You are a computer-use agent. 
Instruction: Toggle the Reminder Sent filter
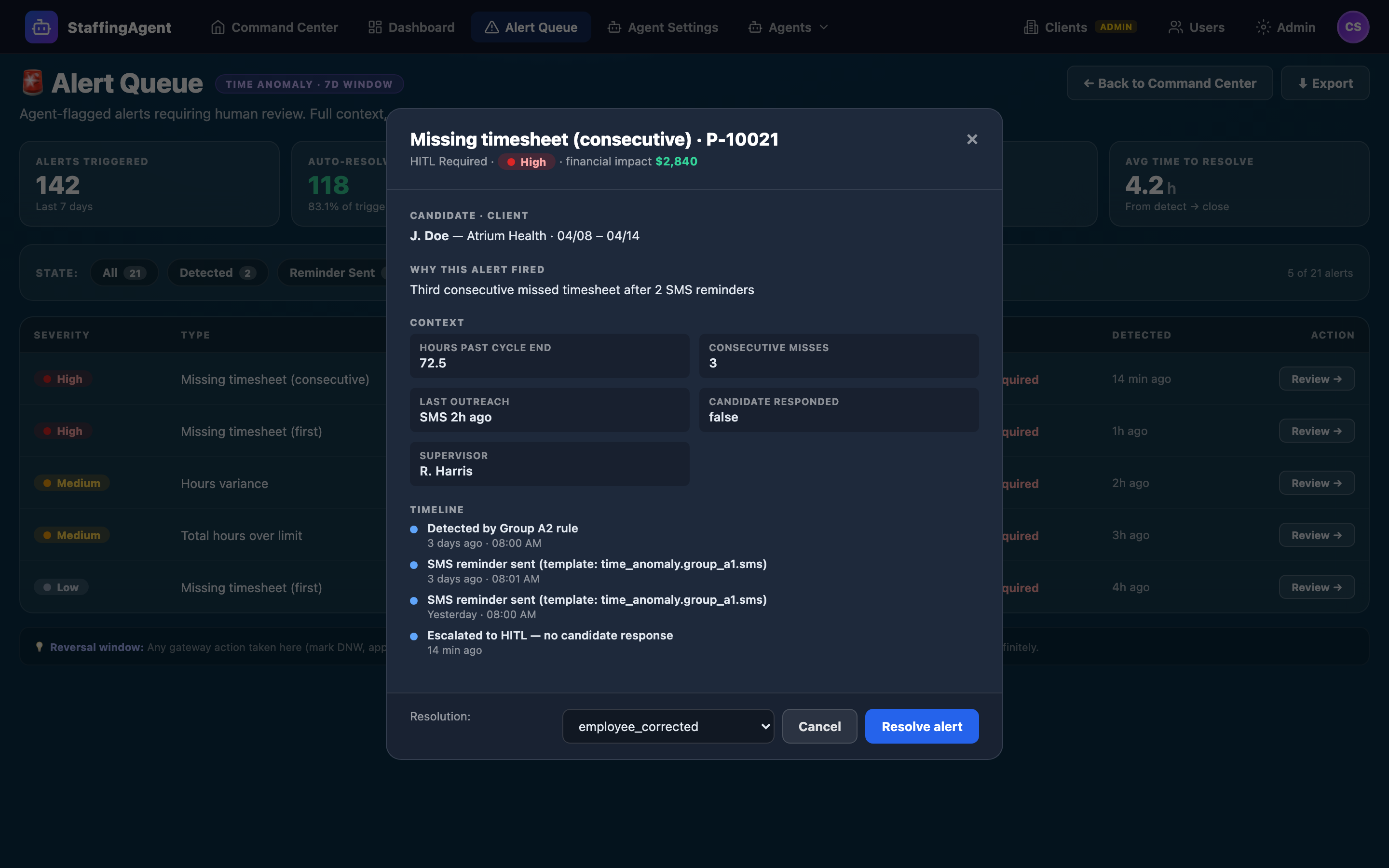tap(333, 272)
